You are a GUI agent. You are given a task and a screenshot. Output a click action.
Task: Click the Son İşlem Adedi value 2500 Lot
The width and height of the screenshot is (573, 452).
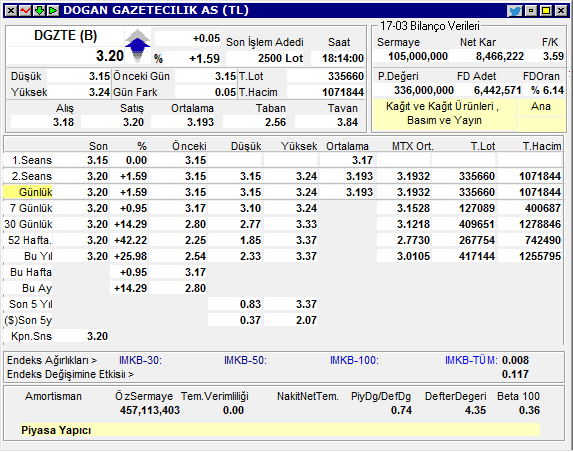point(280,58)
